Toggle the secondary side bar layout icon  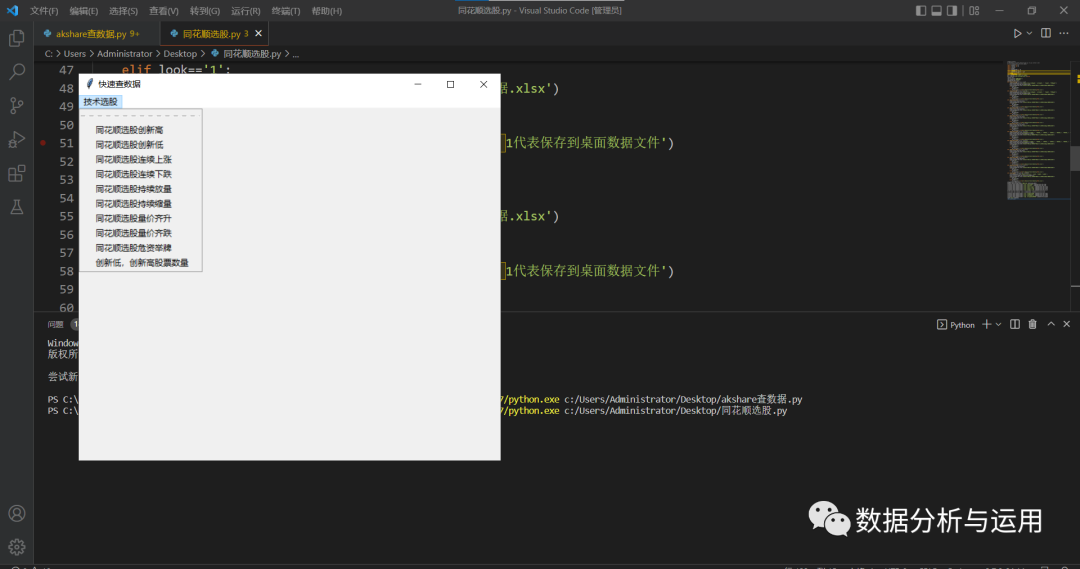coord(952,10)
